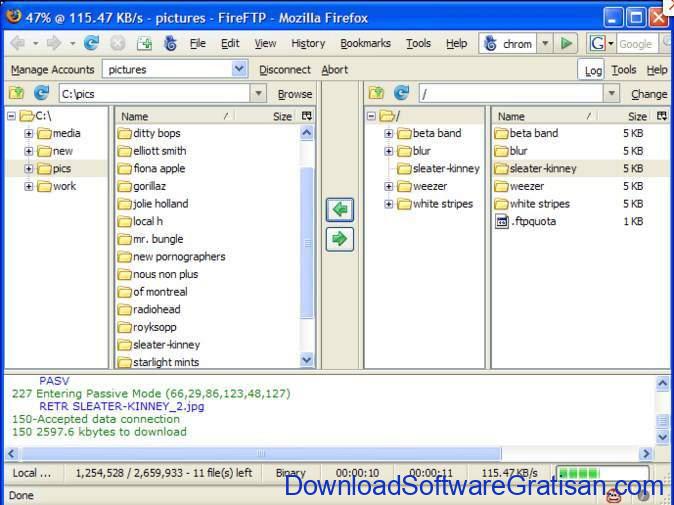674x505 pixels.
Task: Select the .ftpquota file icon
Action: 502,221
